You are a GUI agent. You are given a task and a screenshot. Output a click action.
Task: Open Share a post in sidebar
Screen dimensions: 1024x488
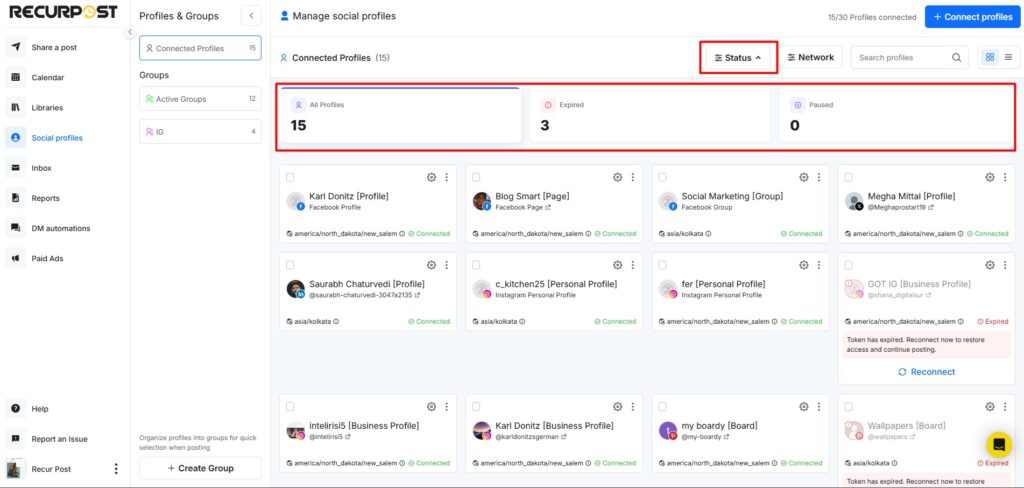point(54,48)
